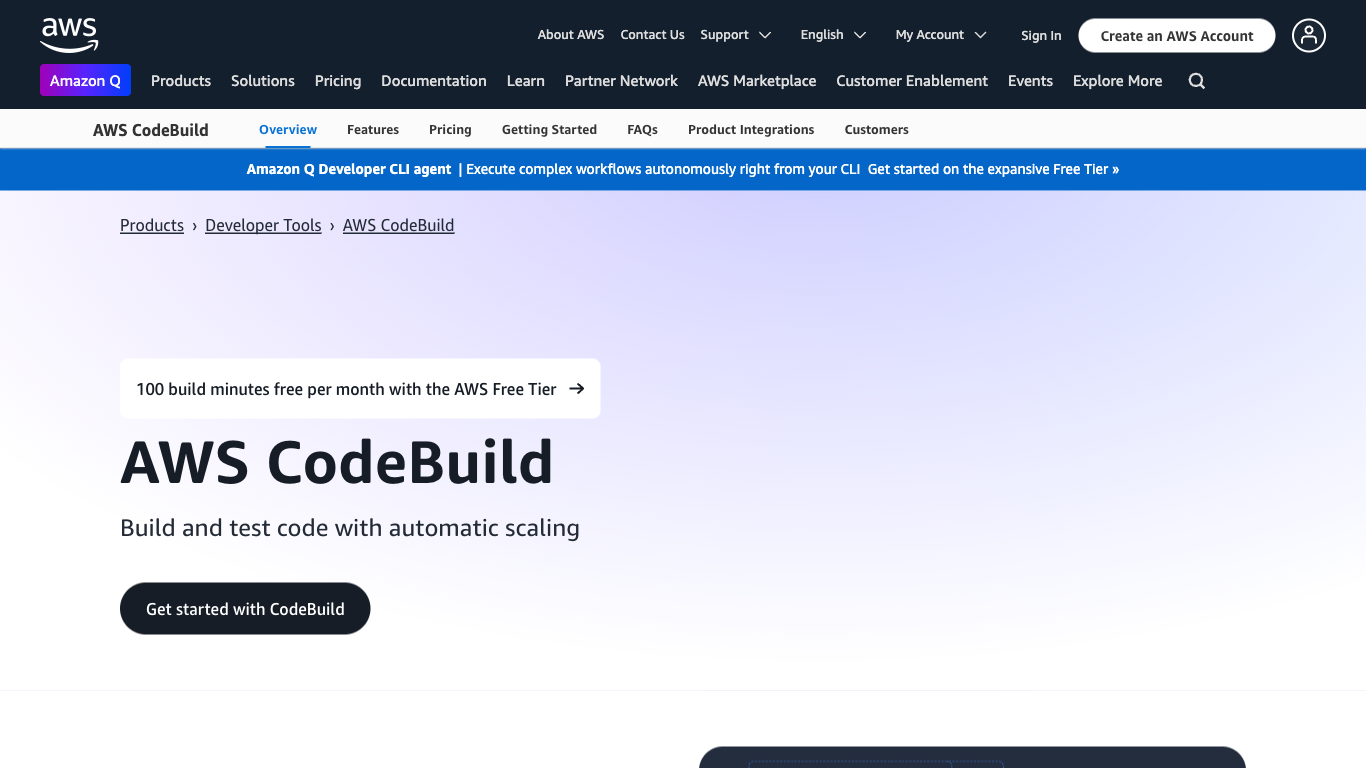
Task: Click Create an AWS Account button
Action: (1177, 36)
